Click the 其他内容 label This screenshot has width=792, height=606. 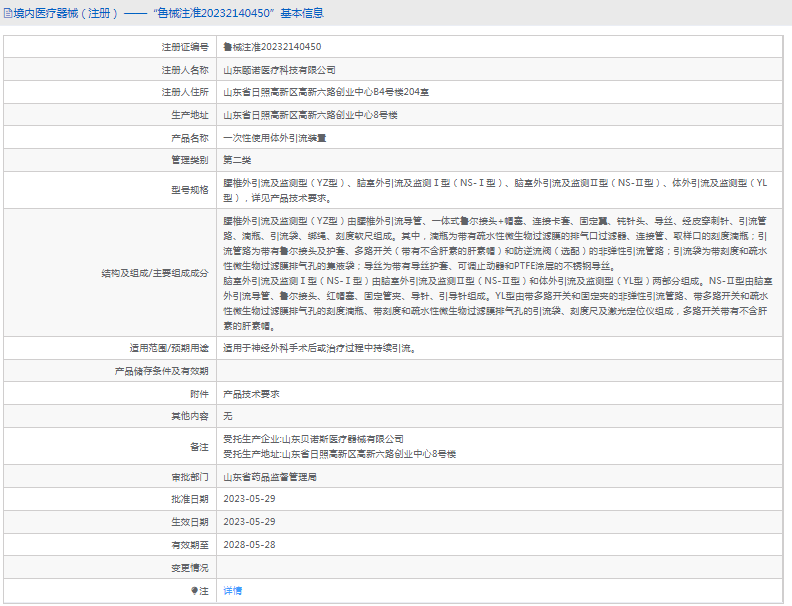(189, 416)
